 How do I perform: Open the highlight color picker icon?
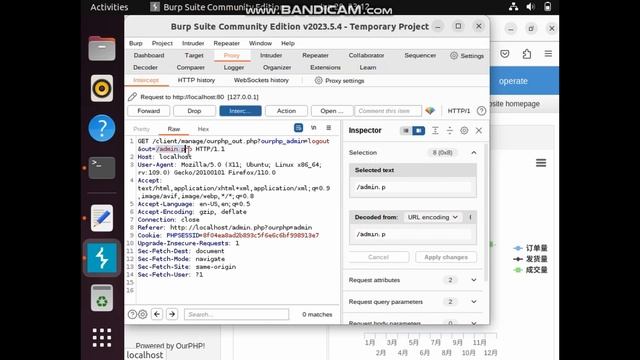point(430,111)
